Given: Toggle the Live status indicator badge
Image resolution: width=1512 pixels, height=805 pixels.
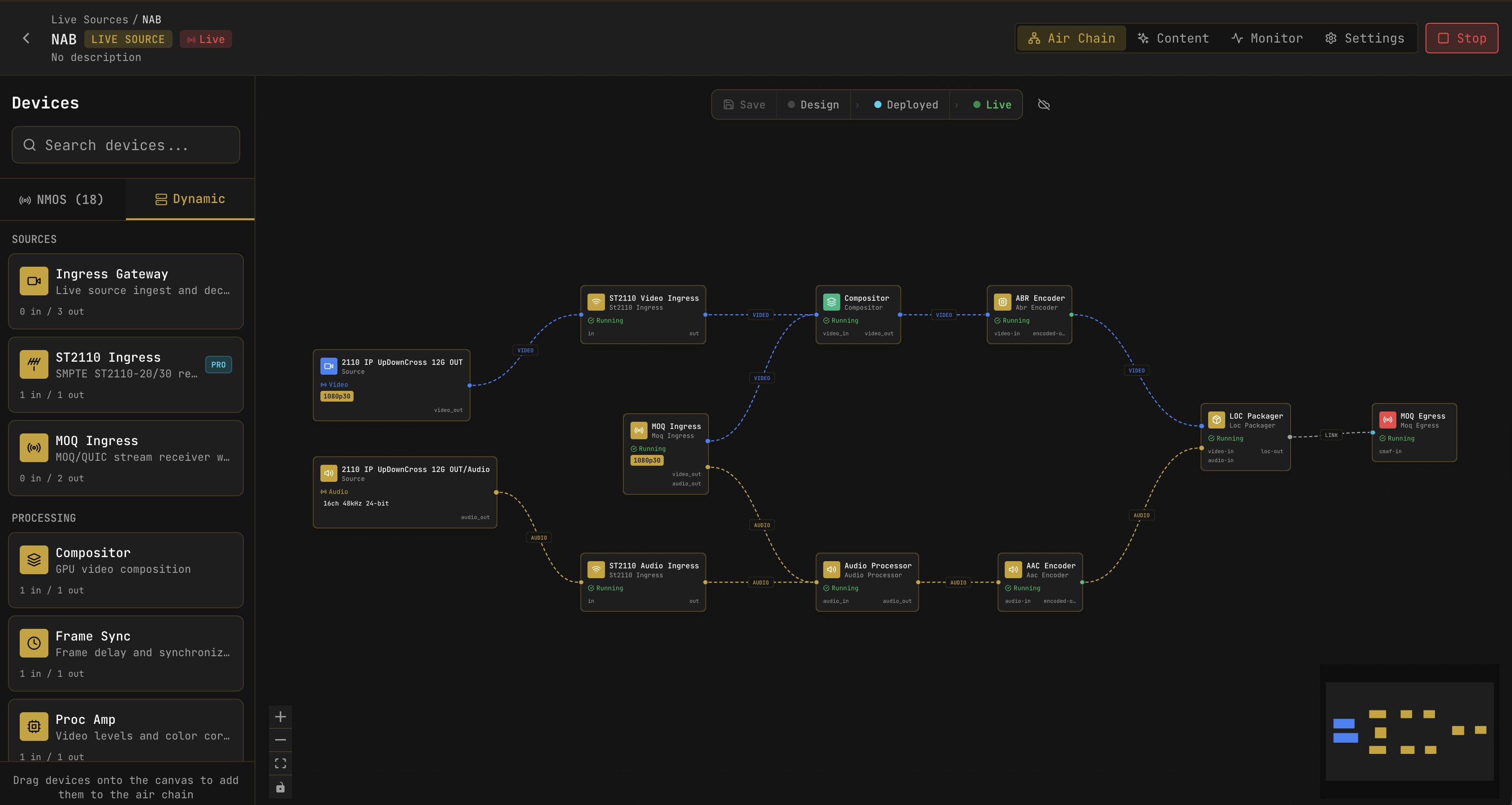Looking at the screenshot, I should click(x=205, y=39).
